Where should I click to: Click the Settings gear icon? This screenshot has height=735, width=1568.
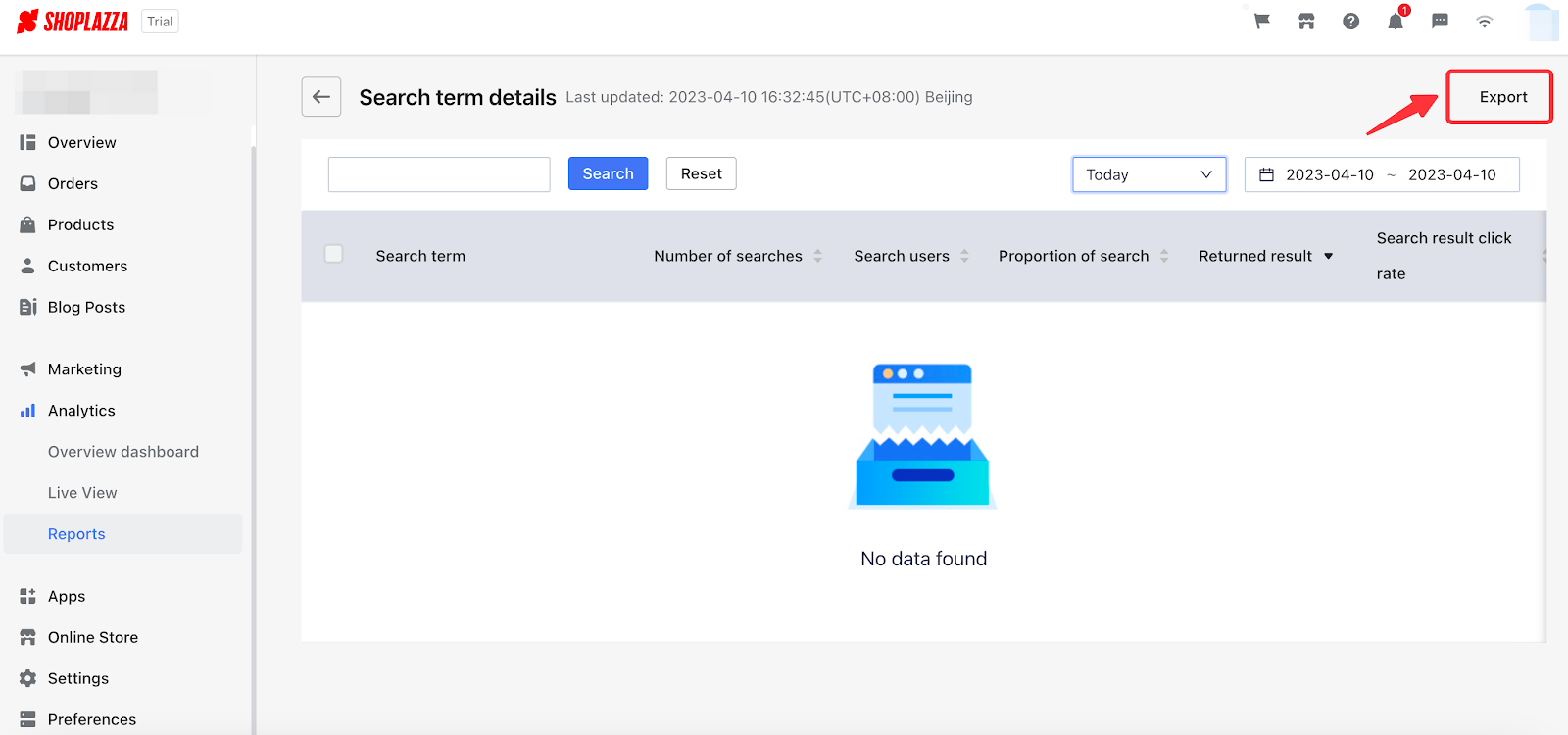(x=27, y=678)
